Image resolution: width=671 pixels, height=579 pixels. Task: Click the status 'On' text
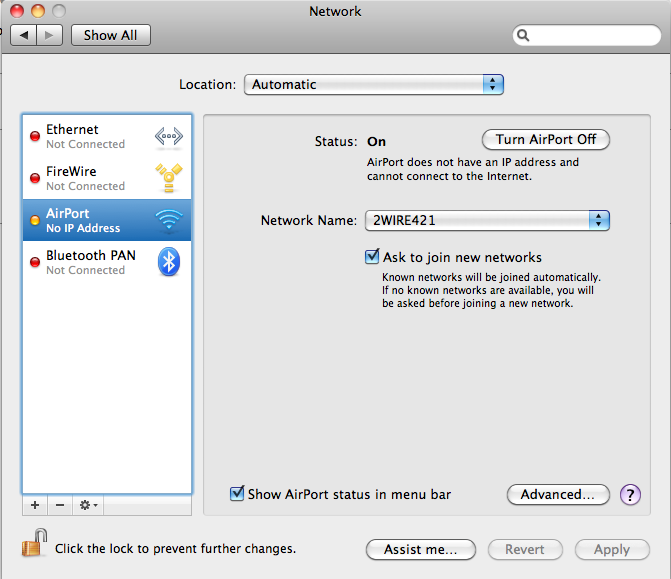coord(377,142)
